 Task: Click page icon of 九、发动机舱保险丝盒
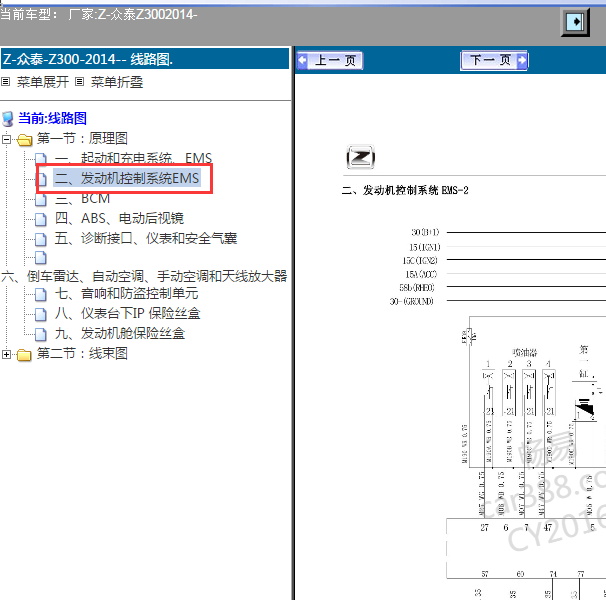[41, 334]
